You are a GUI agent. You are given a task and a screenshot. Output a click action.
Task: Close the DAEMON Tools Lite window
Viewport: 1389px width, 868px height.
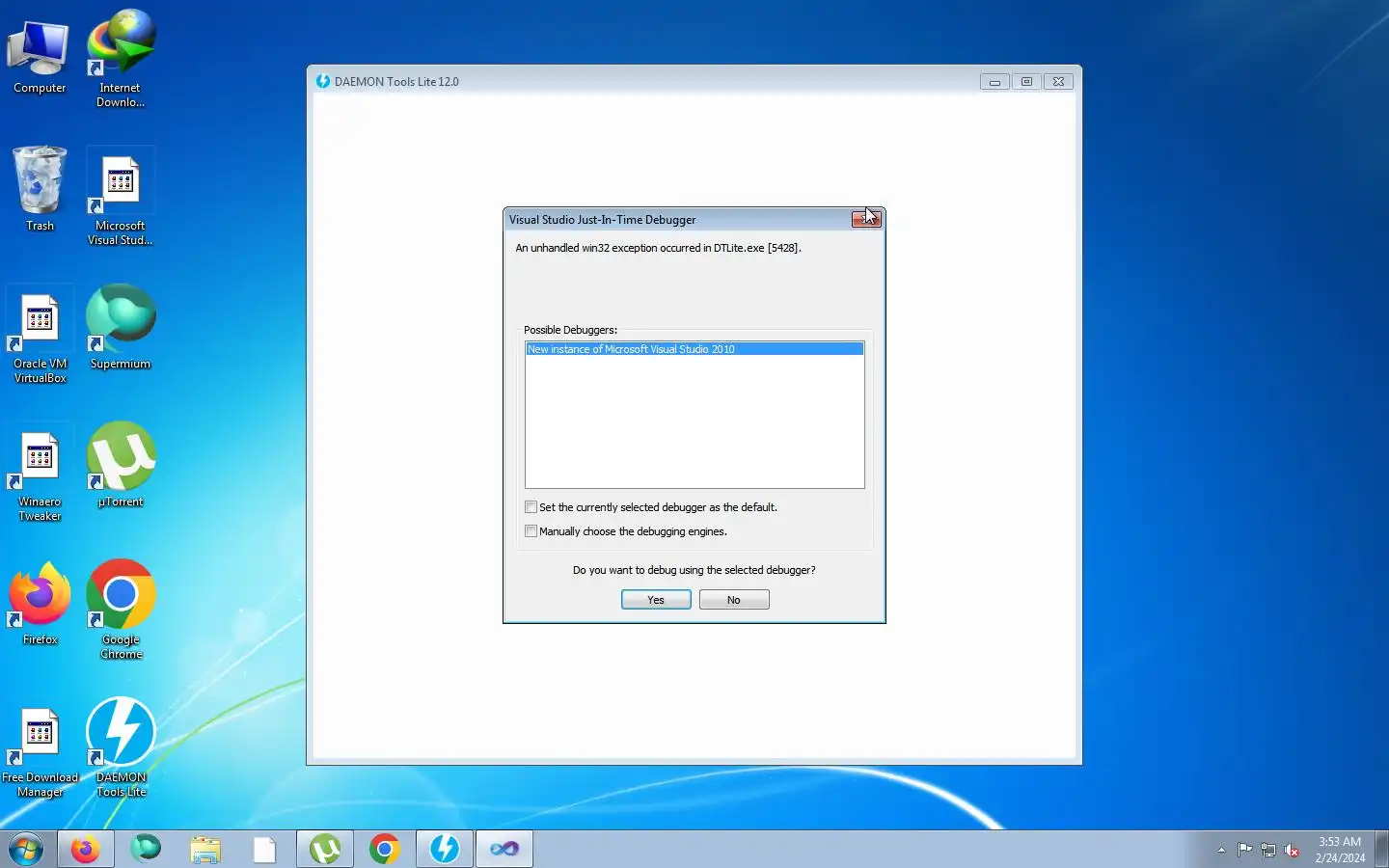[1058, 82]
